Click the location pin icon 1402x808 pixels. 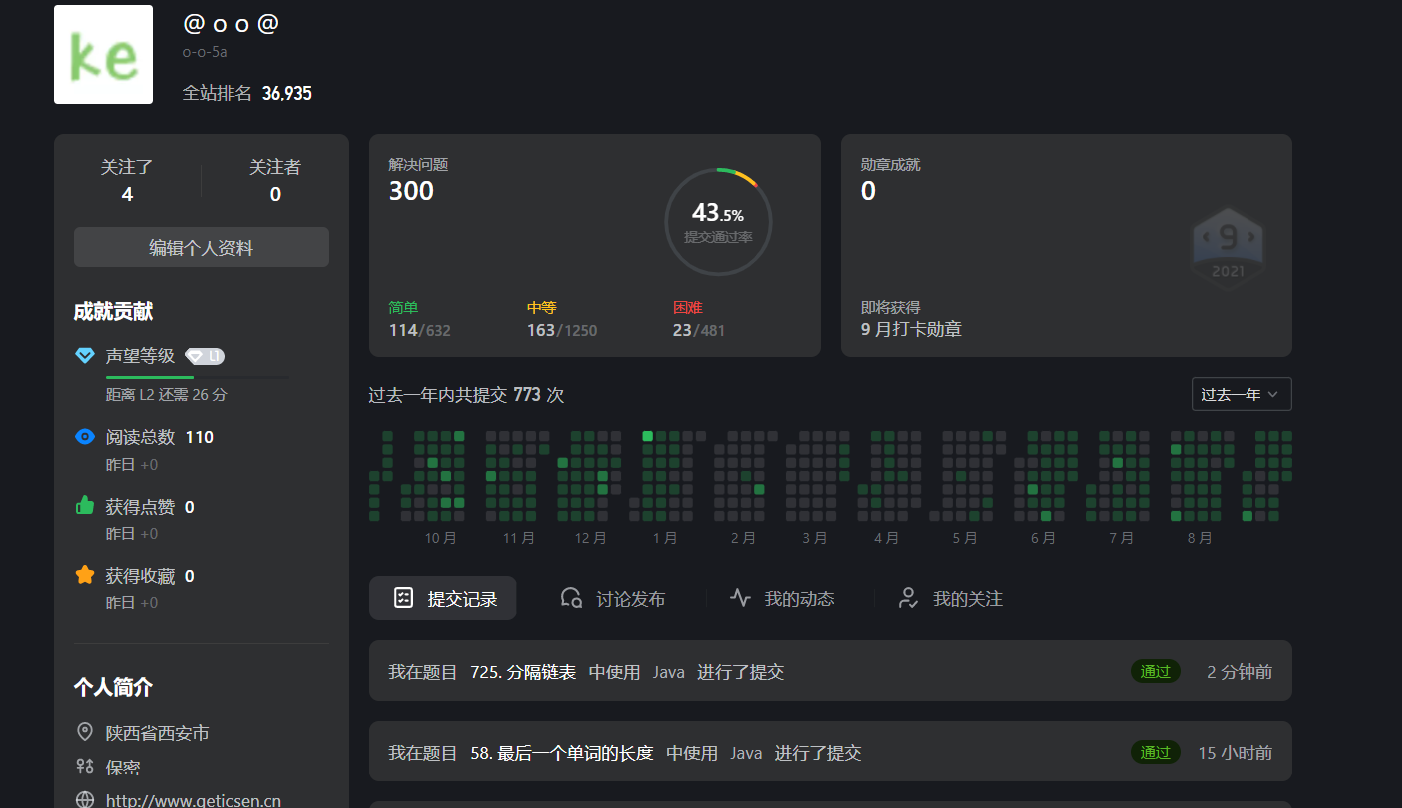[x=85, y=732]
